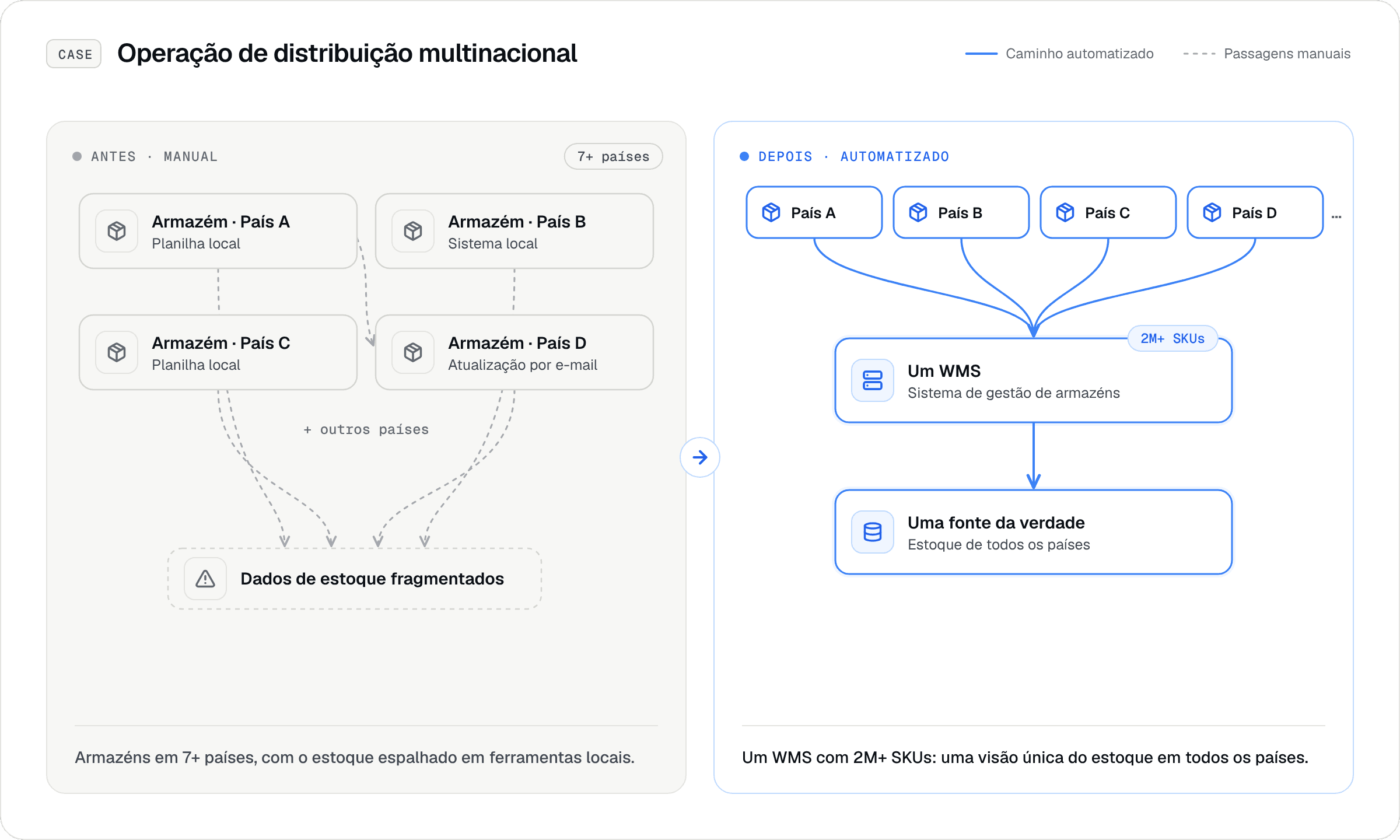Image resolution: width=1400 pixels, height=840 pixels.
Task: Click the Caminho automatizado legend label
Action: pyautogui.click(x=1080, y=54)
